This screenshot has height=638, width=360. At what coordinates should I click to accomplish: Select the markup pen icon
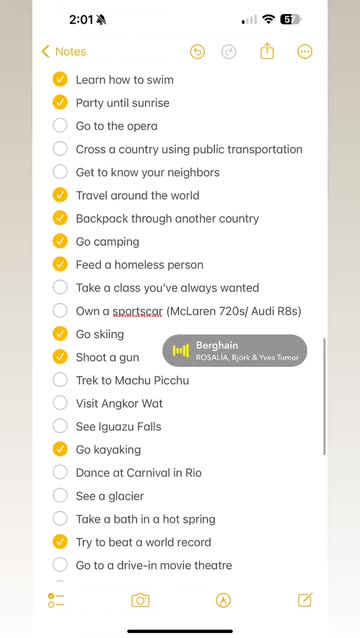[223, 600]
